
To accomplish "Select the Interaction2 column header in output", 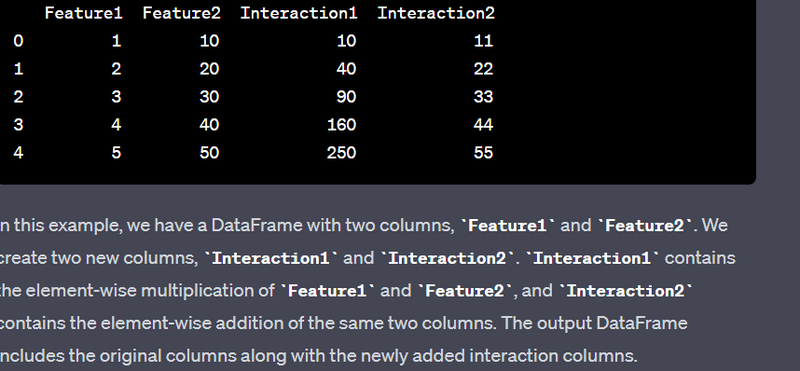I will (x=436, y=13).
